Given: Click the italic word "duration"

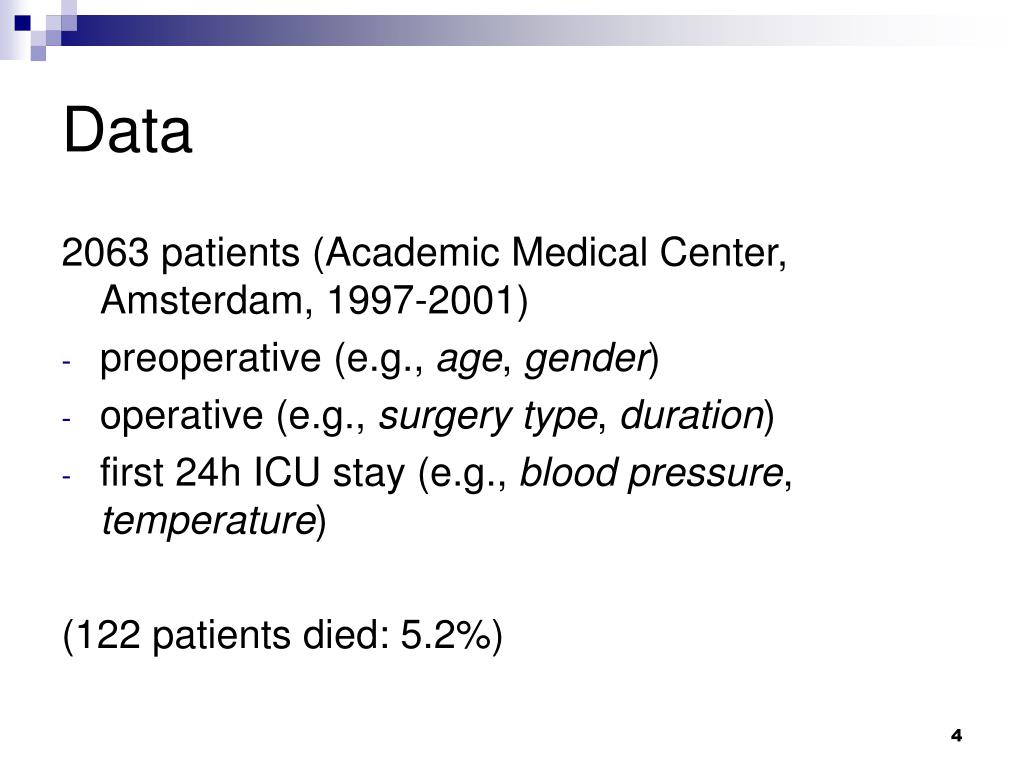Looking at the screenshot, I should click(692, 415).
